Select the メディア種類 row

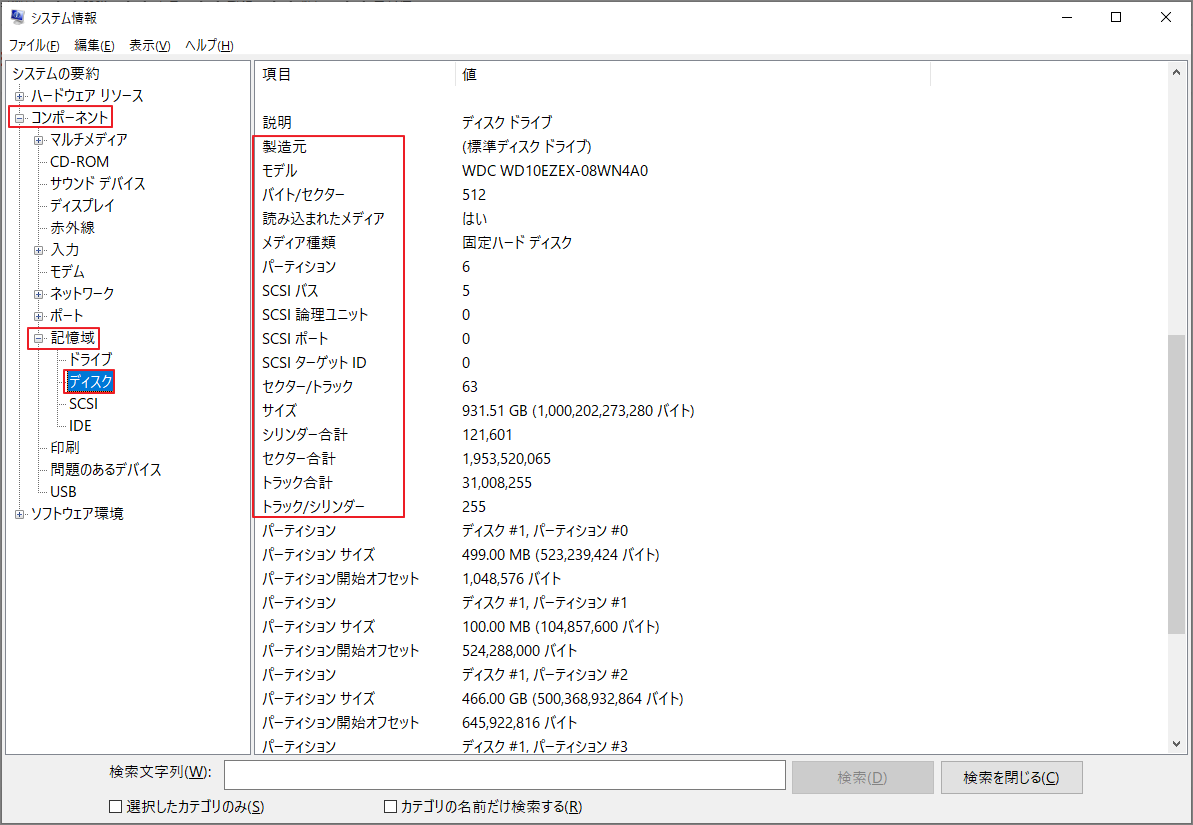(711, 243)
